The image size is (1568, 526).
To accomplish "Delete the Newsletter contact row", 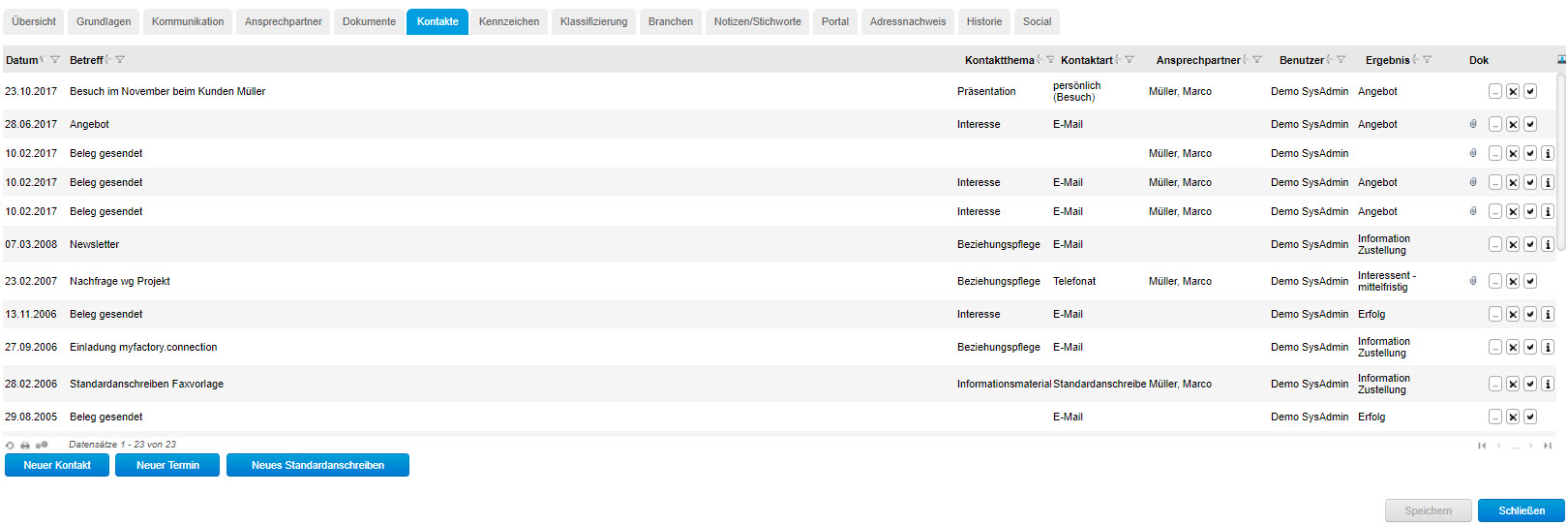I will coord(1513,244).
